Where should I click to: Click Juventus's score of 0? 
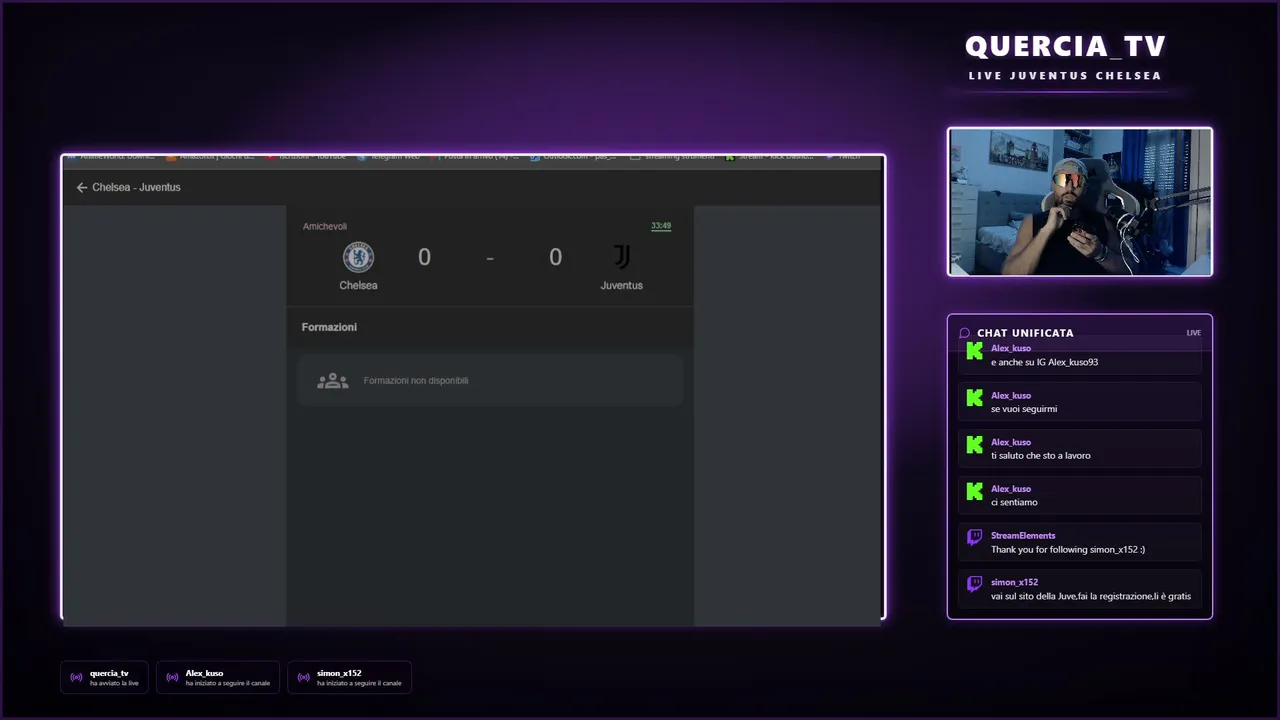pos(555,257)
